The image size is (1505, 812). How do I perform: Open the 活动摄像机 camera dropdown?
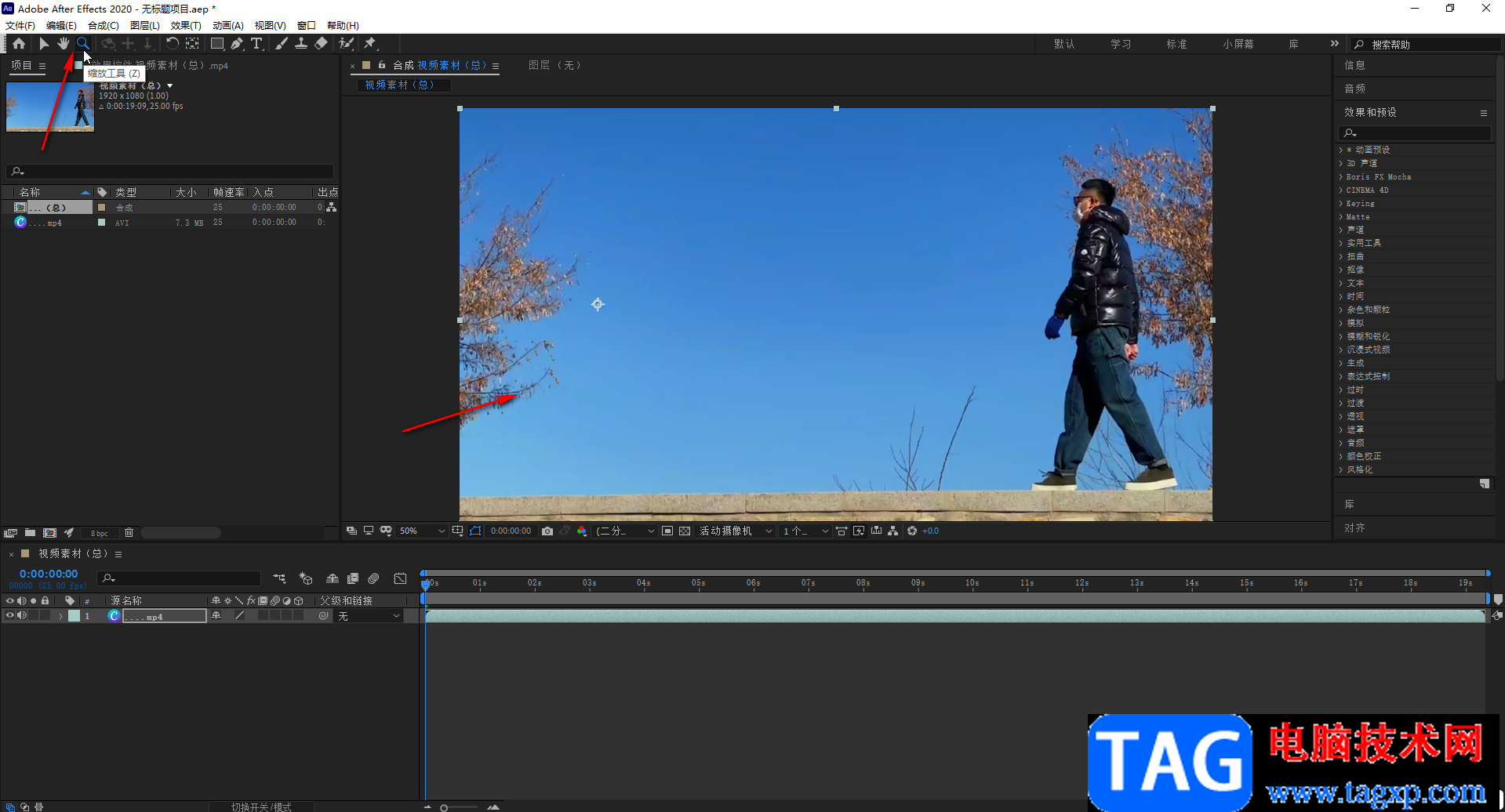[736, 531]
